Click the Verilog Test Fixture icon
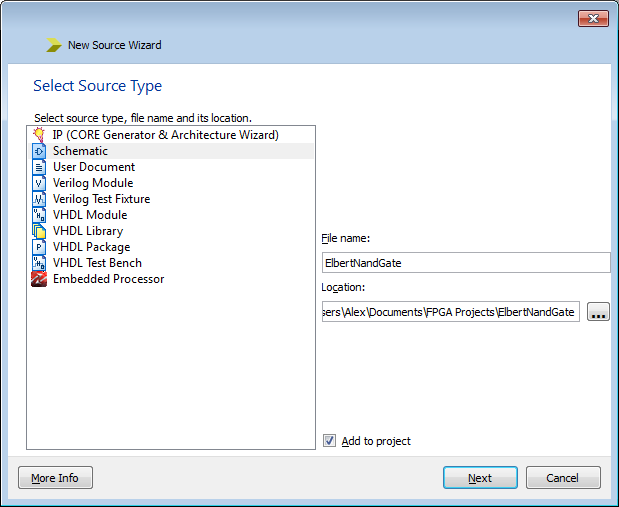 [40, 199]
